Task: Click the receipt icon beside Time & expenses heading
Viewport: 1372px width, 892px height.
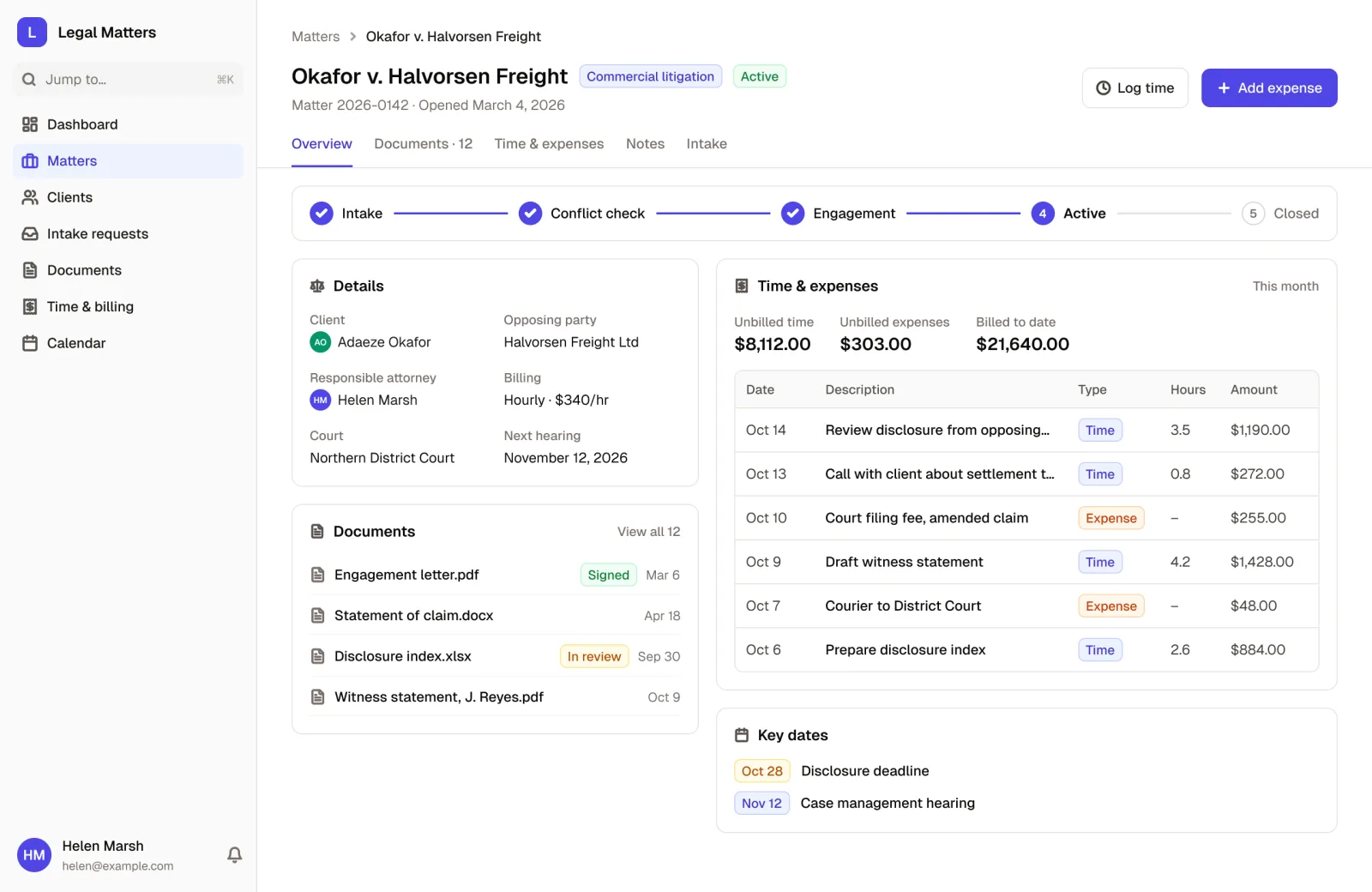Action: pyautogui.click(x=742, y=286)
